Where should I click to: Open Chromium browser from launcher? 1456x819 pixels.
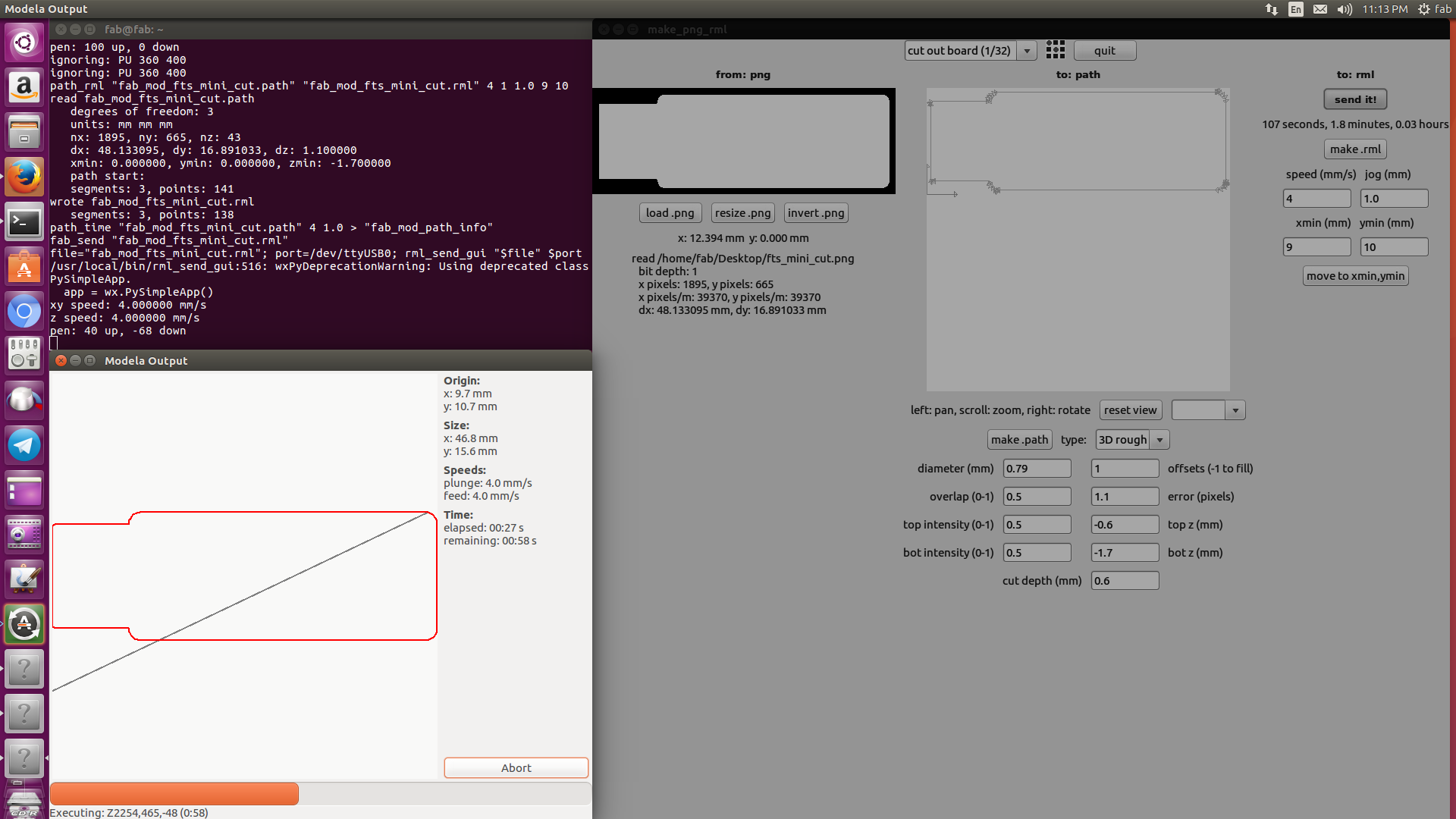[x=24, y=311]
